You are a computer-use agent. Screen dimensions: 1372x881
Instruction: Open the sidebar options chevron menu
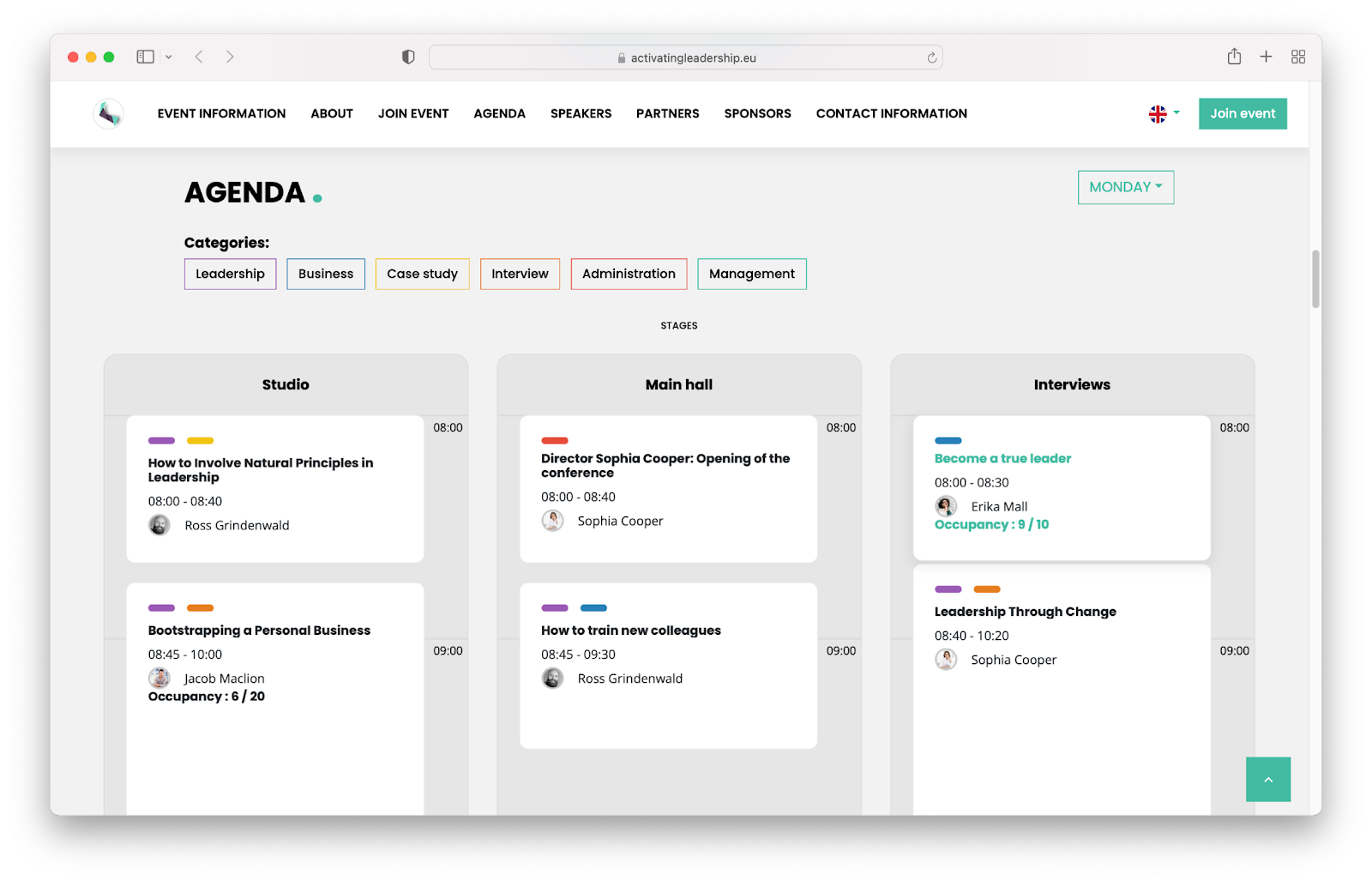click(x=169, y=57)
